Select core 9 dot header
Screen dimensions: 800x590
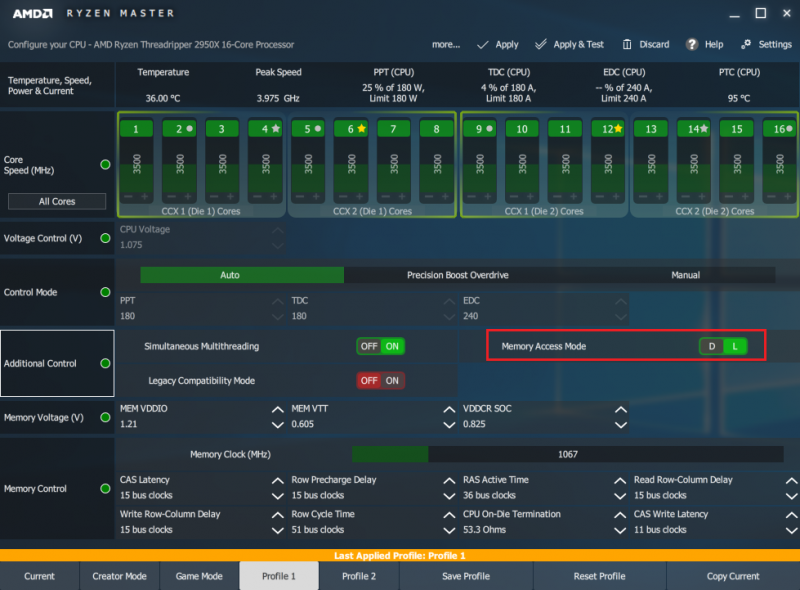point(480,129)
